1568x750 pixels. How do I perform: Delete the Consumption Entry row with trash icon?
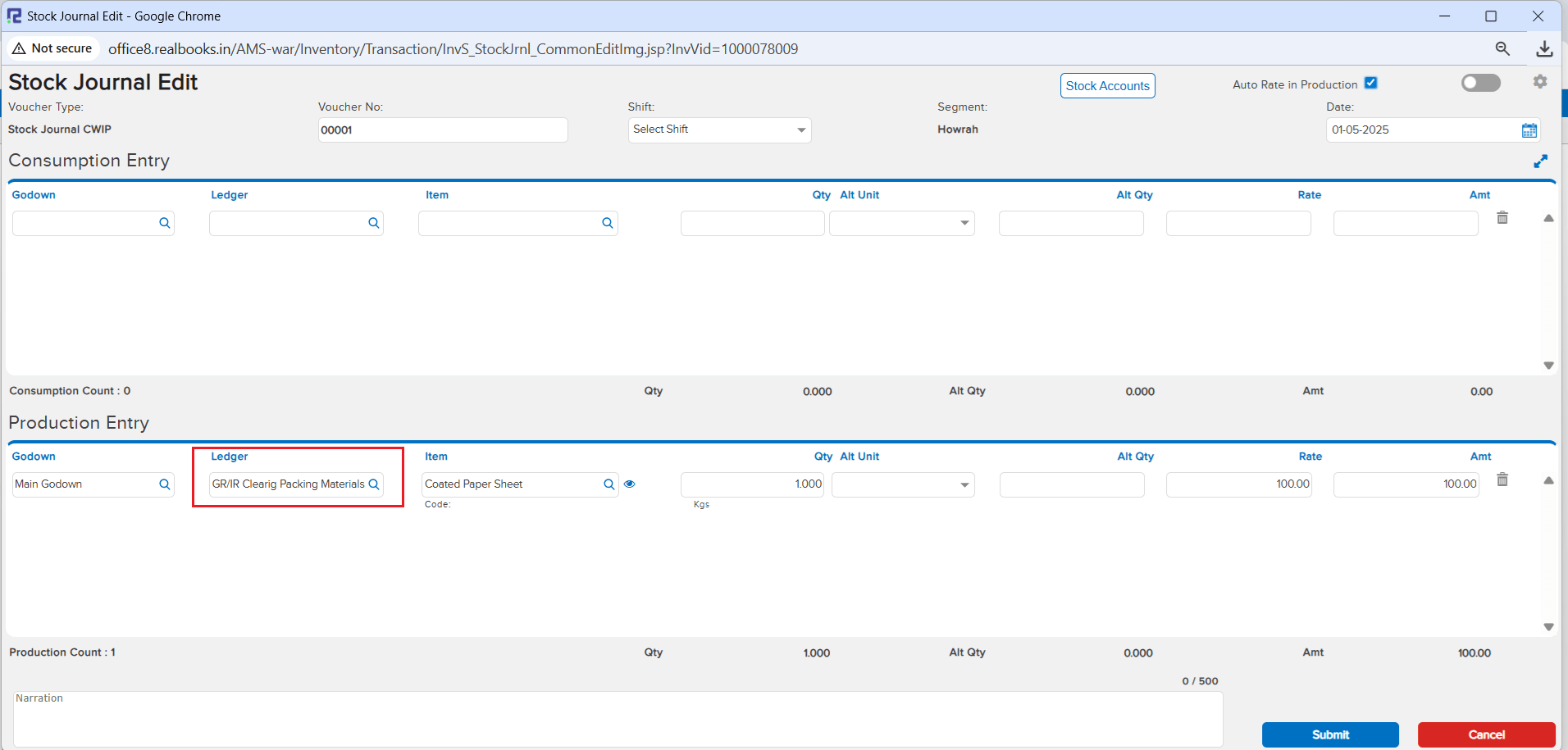coord(1502,218)
